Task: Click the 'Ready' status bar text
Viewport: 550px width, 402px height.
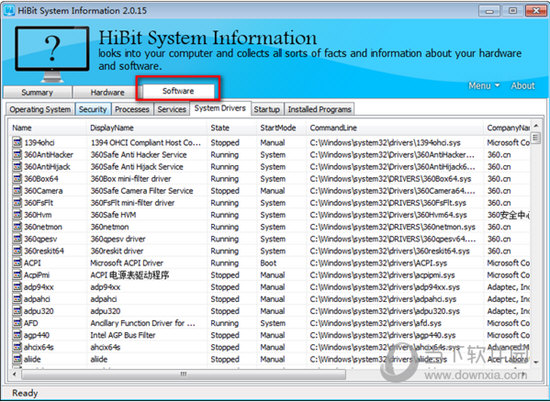Action: (x=25, y=393)
